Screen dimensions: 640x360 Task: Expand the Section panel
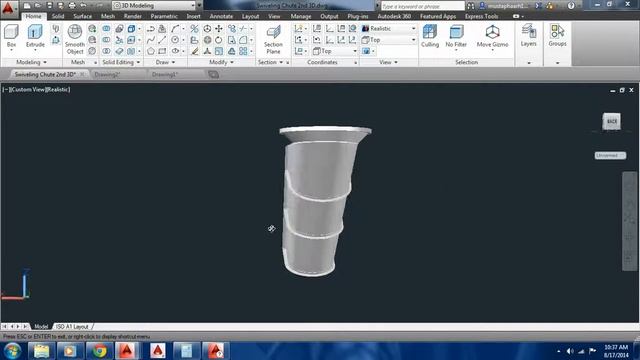click(270, 62)
